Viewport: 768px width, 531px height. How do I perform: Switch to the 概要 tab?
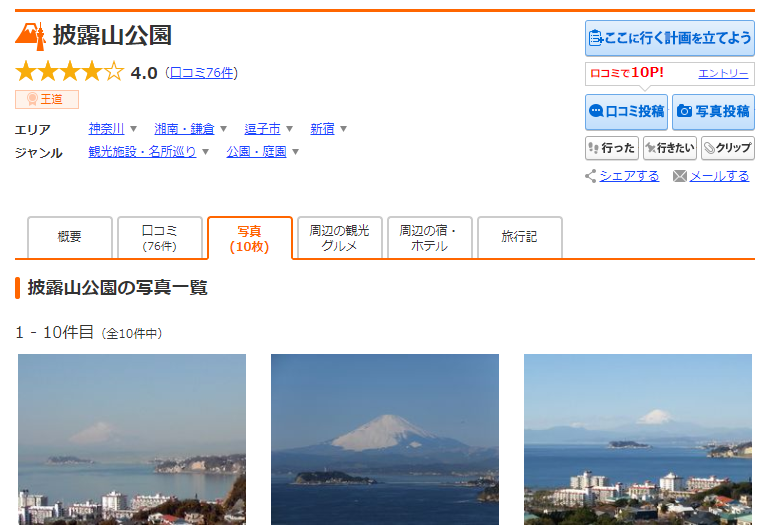click(x=70, y=237)
